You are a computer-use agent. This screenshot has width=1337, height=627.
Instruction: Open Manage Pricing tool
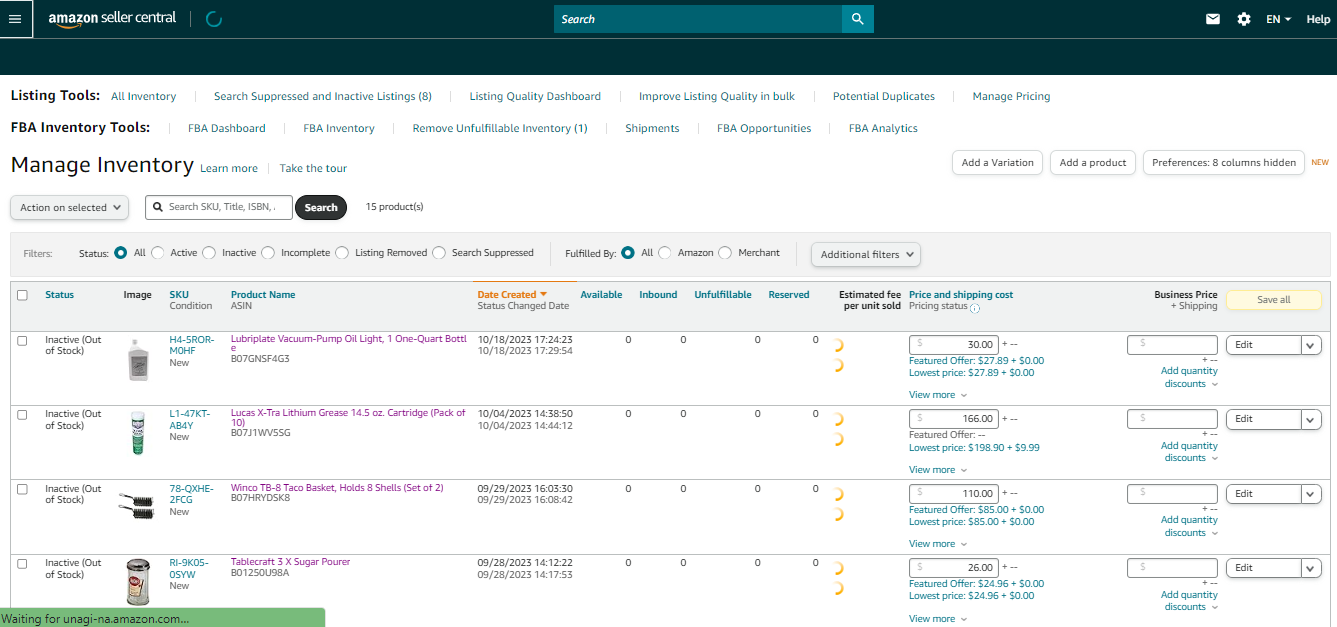[x=1011, y=97]
